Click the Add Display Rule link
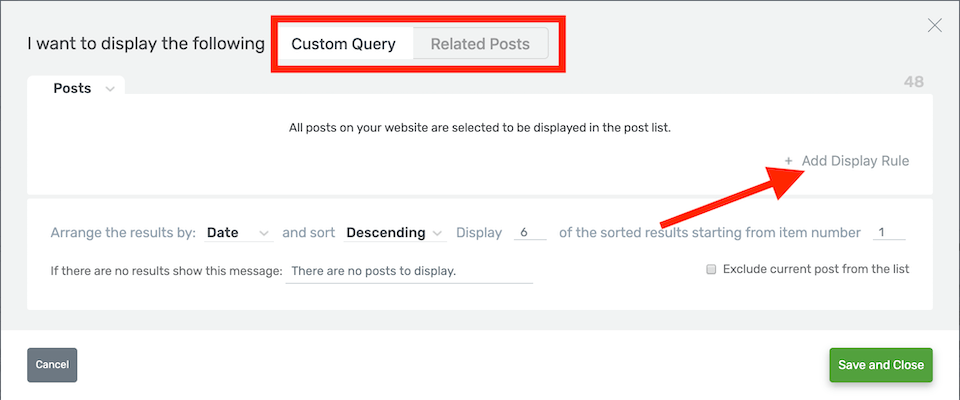Viewport: 960px width, 400px height. (855, 161)
